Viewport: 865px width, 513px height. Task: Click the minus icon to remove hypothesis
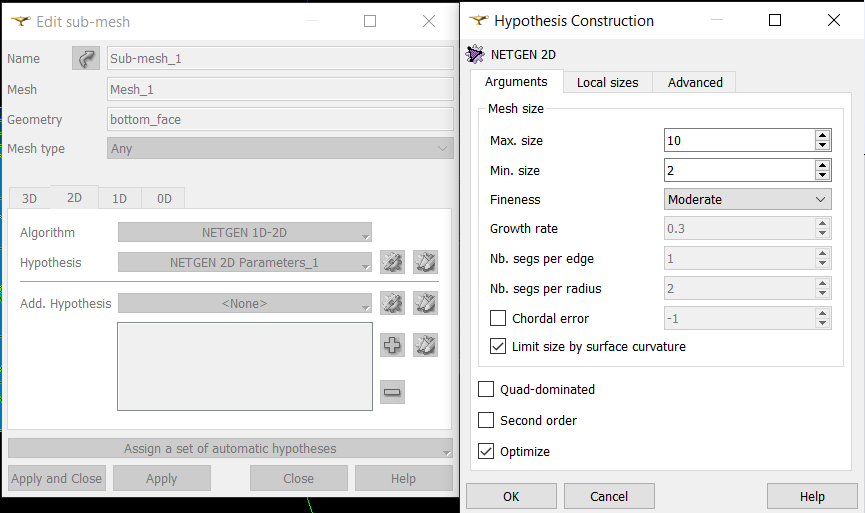(392, 392)
